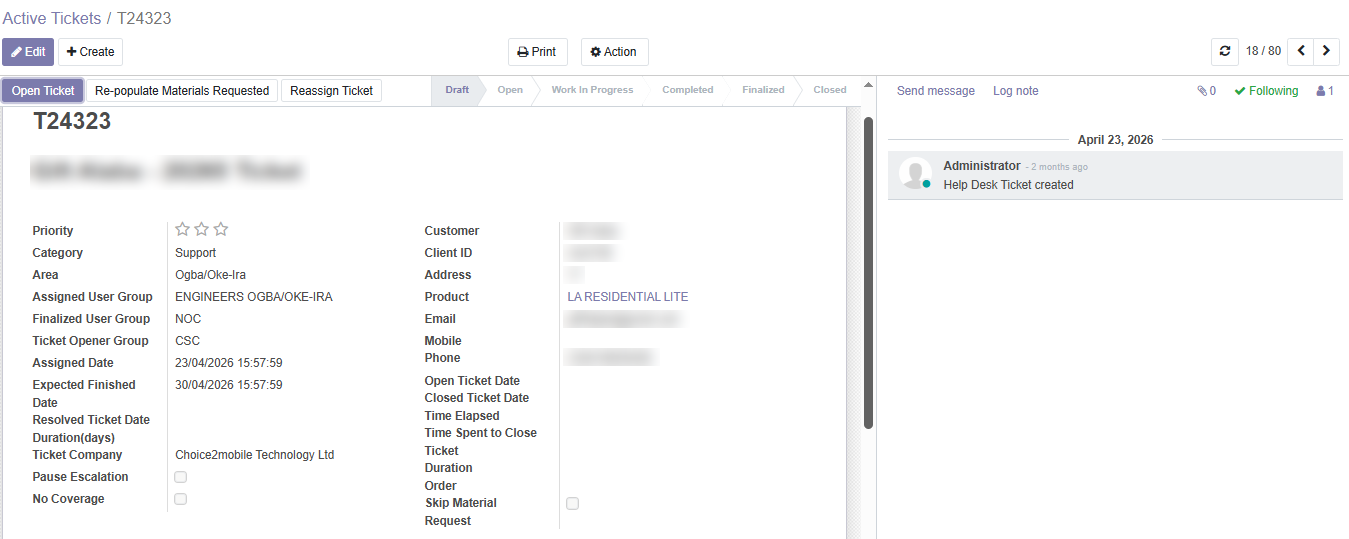This screenshot has height=539, width=1349.
Task: Click Choice2mobile Technology Ltd value
Action: (x=255, y=455)
